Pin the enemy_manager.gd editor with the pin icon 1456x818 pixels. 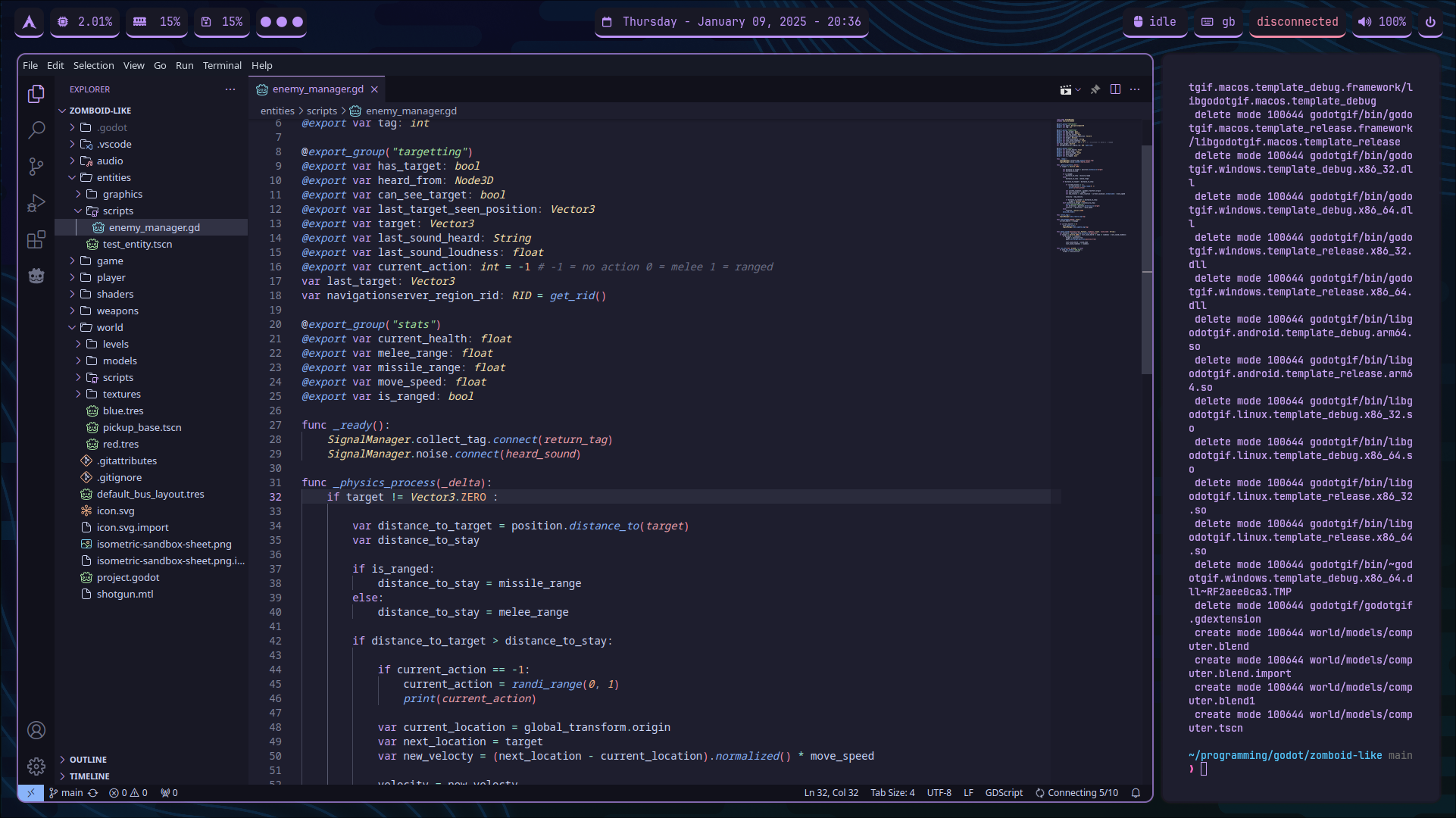coord(1095,89)
